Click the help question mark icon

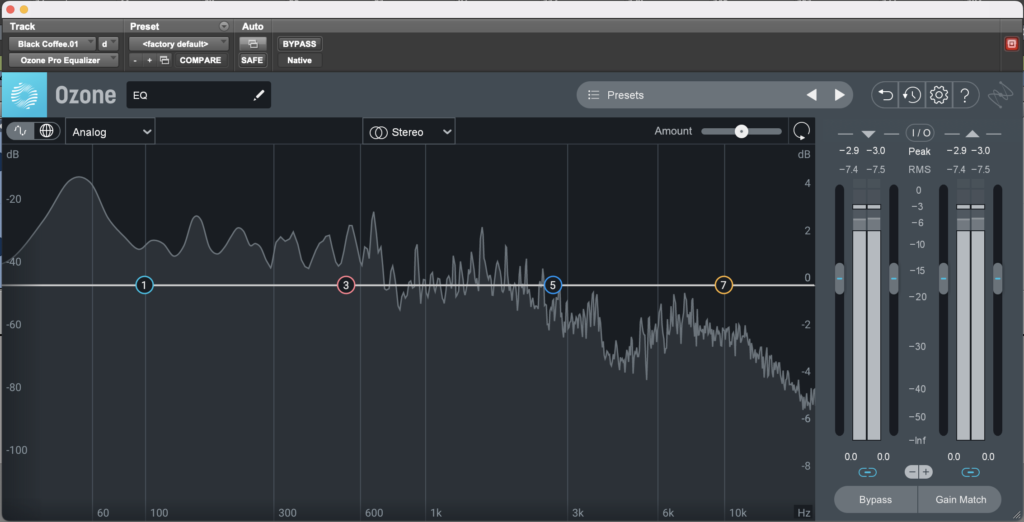(x=964, y=95)
